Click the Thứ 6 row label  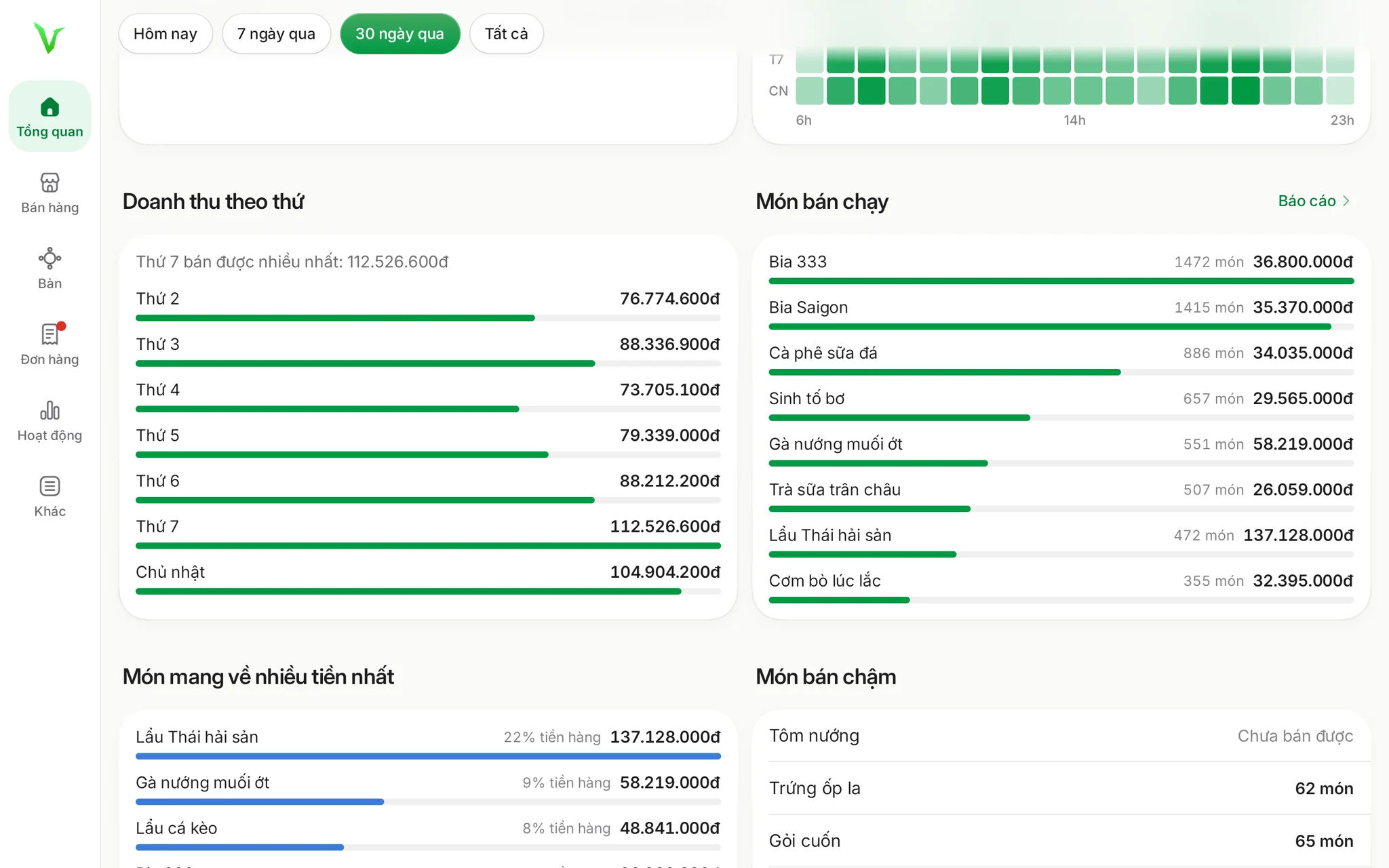(x=157, y=481)
